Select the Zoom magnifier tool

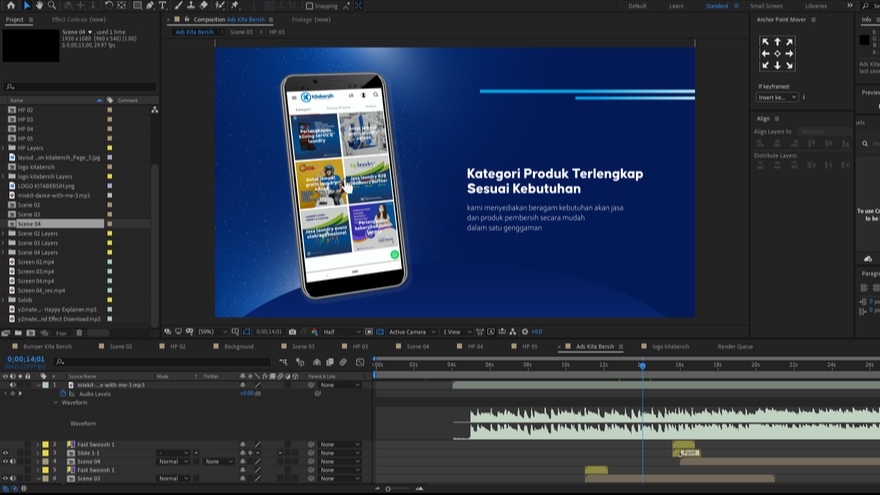(52, 6)
